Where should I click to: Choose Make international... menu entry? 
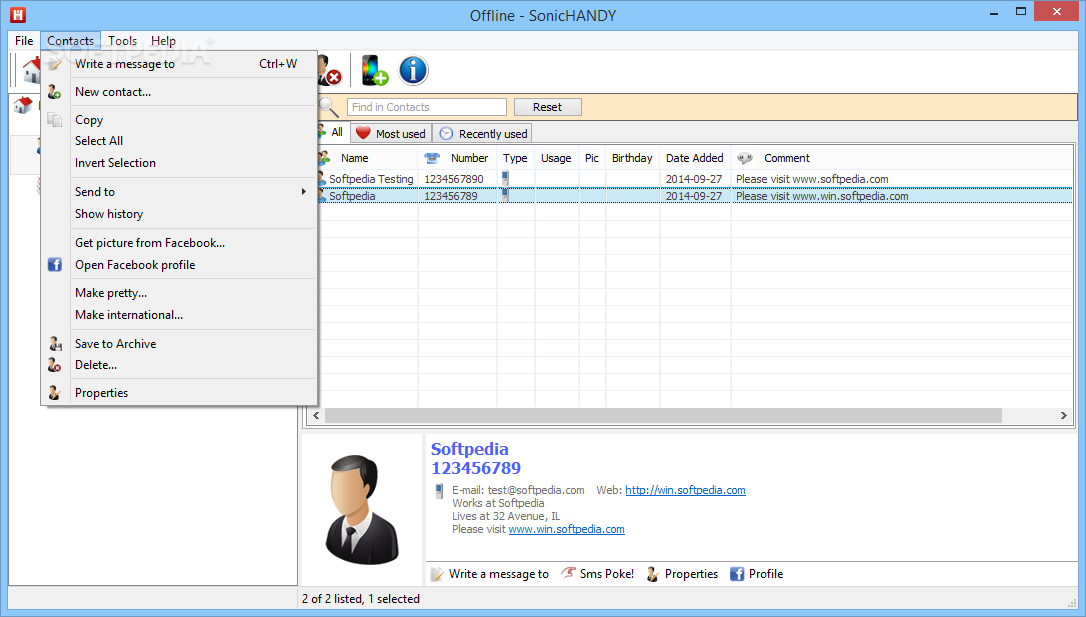pos(179,315)
